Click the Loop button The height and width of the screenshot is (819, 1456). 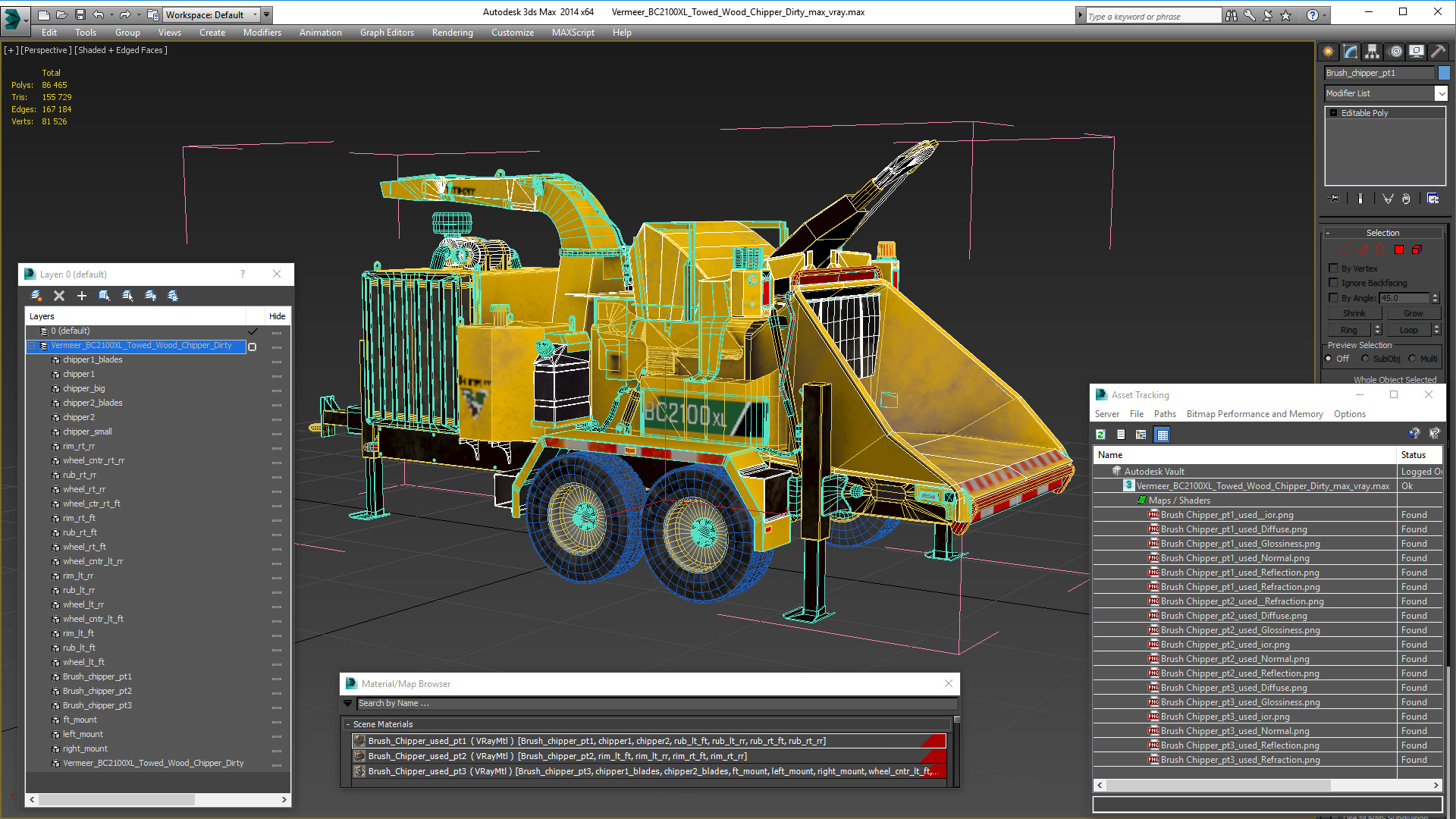(x=1408, y=330)
